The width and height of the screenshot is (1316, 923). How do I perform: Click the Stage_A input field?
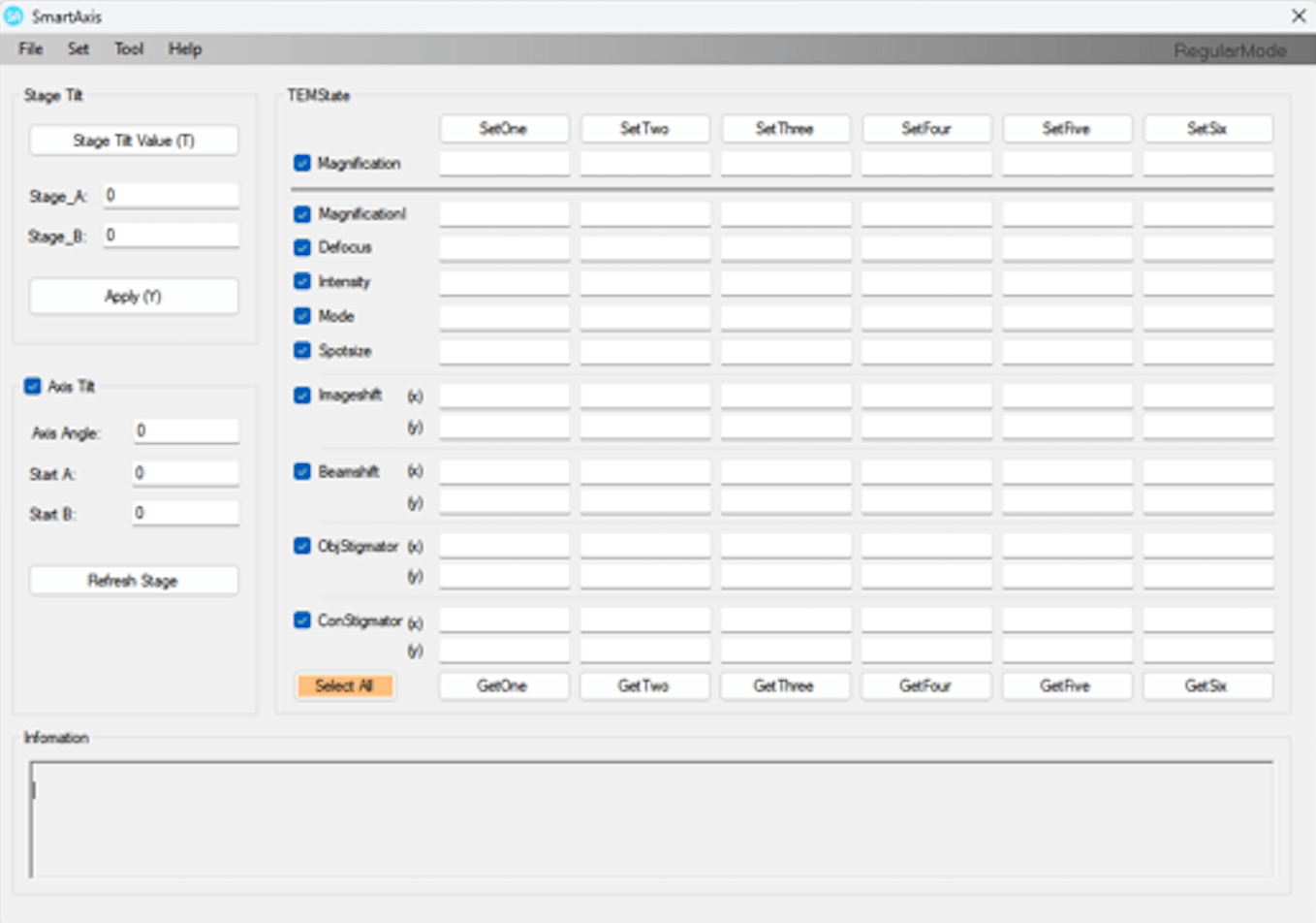point(171,195)
